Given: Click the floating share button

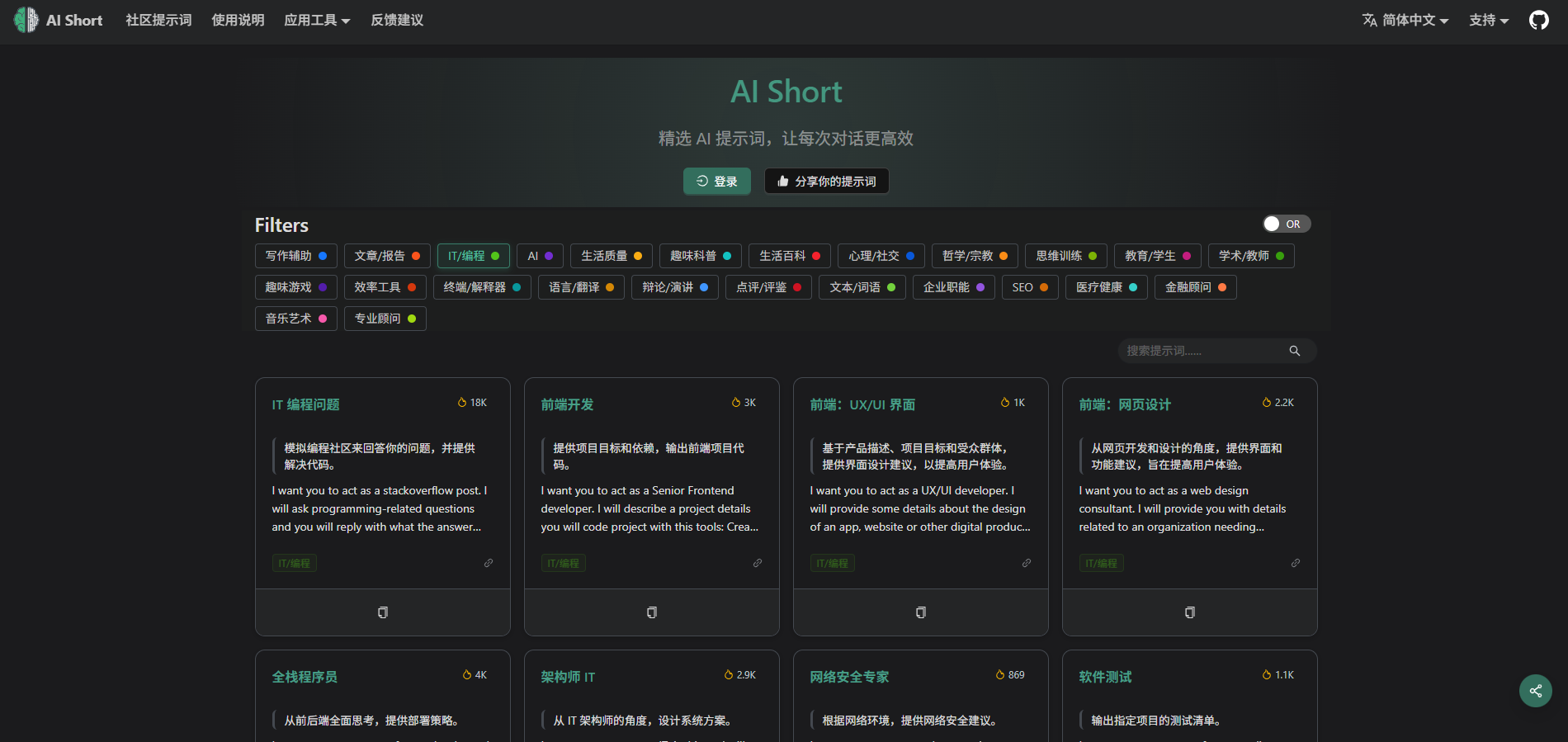Looking at the screenshot, I should coord(1535,691).
